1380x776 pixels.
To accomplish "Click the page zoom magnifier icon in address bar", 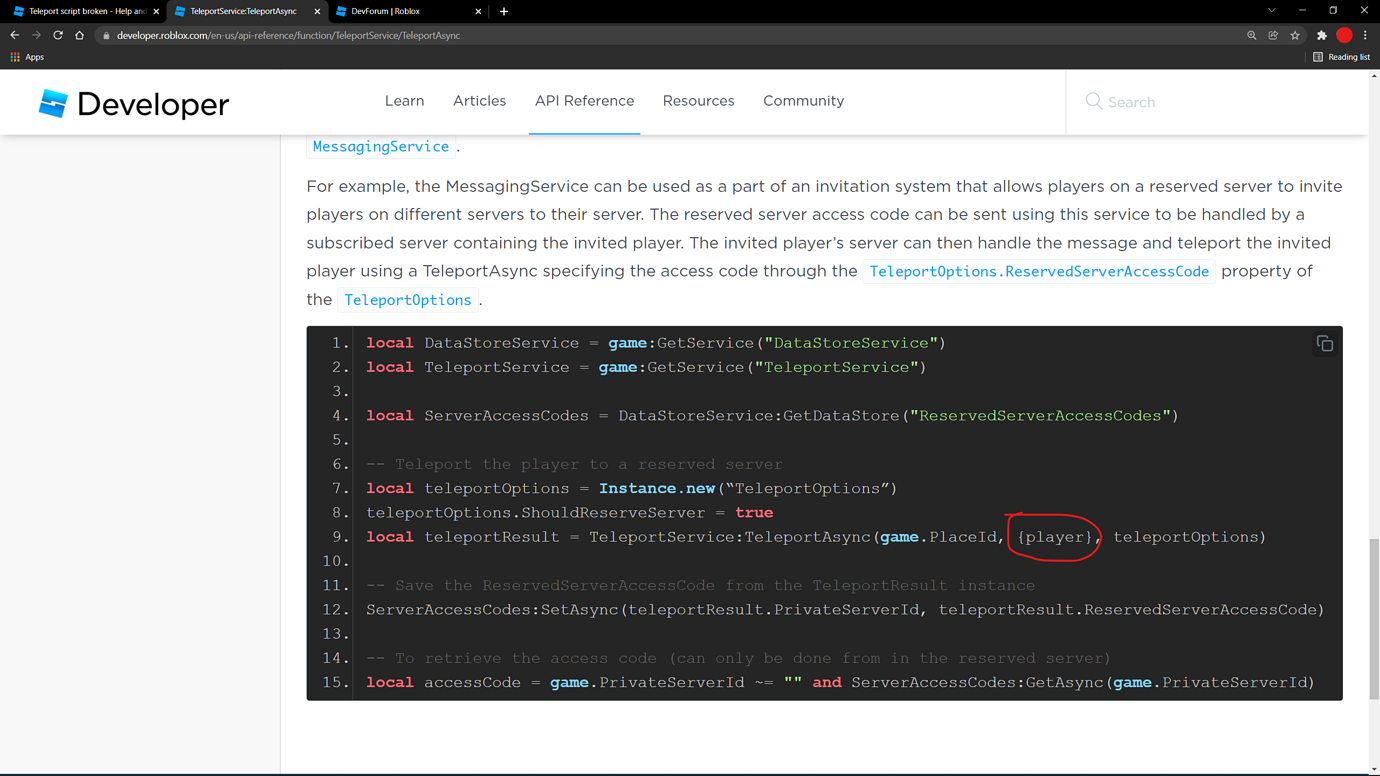I will [x=1251, y=35].
